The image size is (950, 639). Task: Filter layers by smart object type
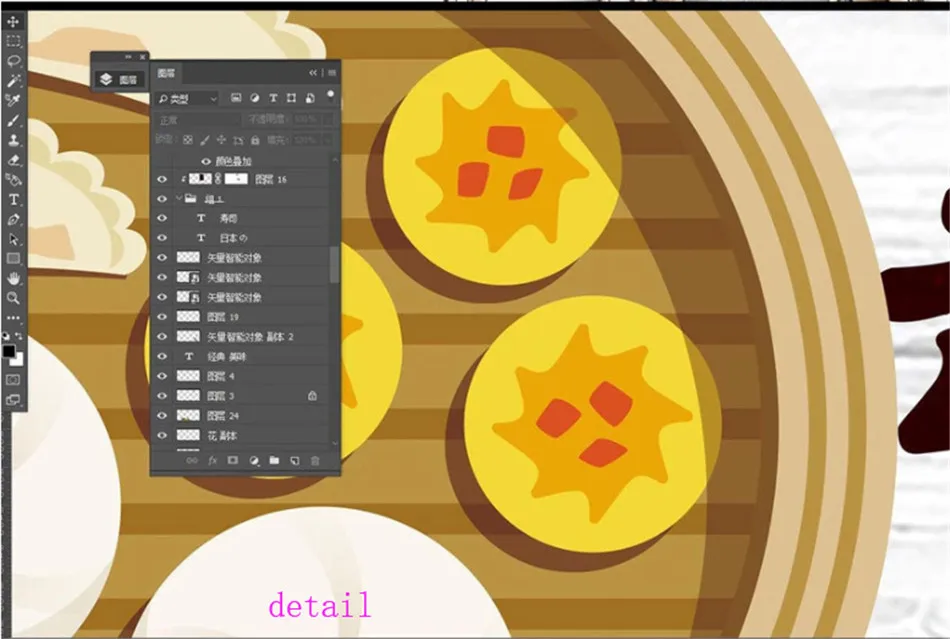click(x=310, y=98)
